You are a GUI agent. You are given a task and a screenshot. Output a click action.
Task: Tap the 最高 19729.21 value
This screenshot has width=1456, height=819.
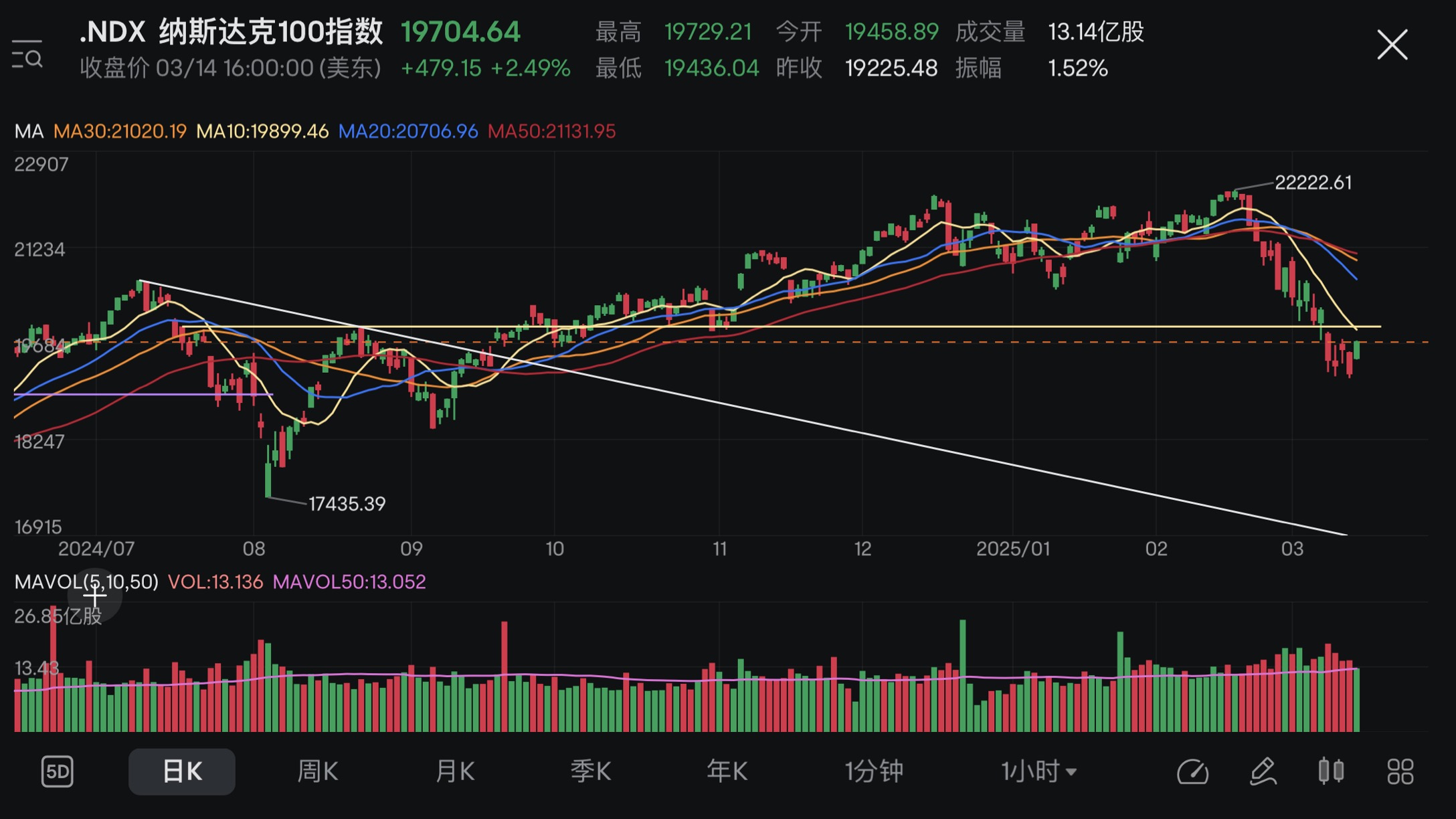pos(708,31)
